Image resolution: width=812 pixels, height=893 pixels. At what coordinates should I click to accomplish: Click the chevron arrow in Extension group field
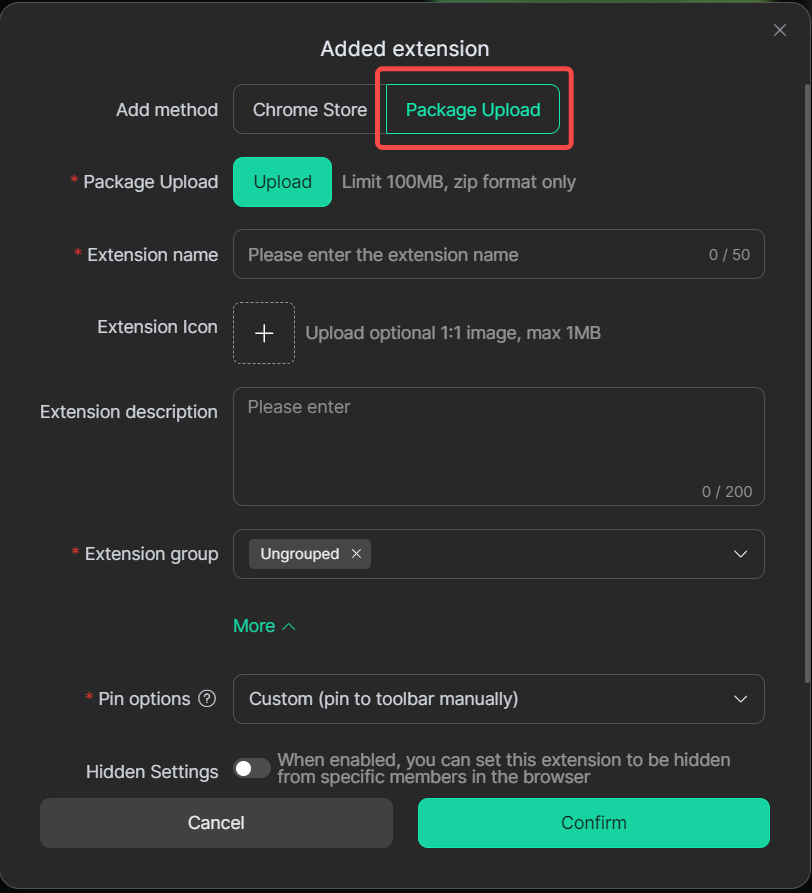[740, 554]
